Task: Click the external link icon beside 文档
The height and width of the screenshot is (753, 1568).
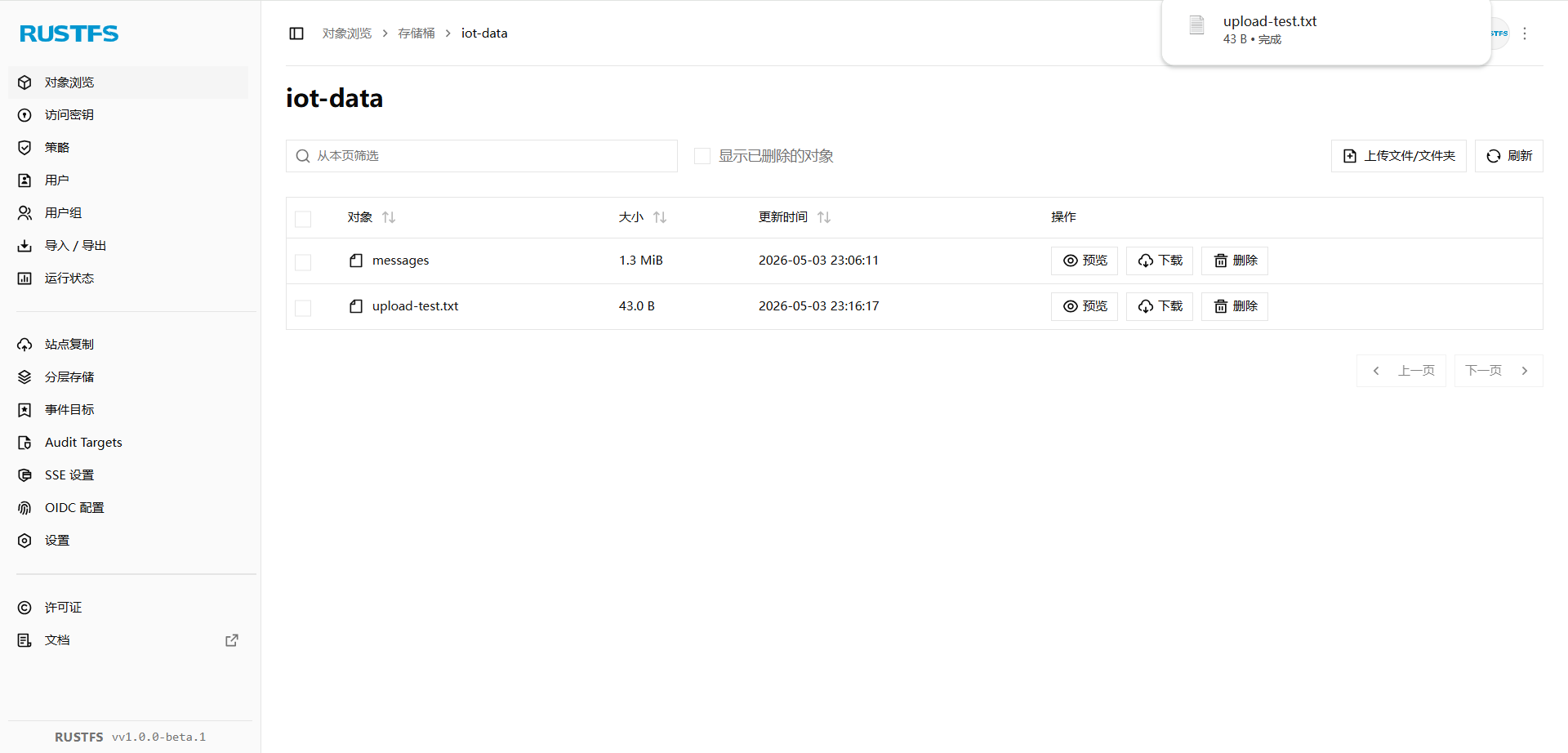Action: (232, 640)
